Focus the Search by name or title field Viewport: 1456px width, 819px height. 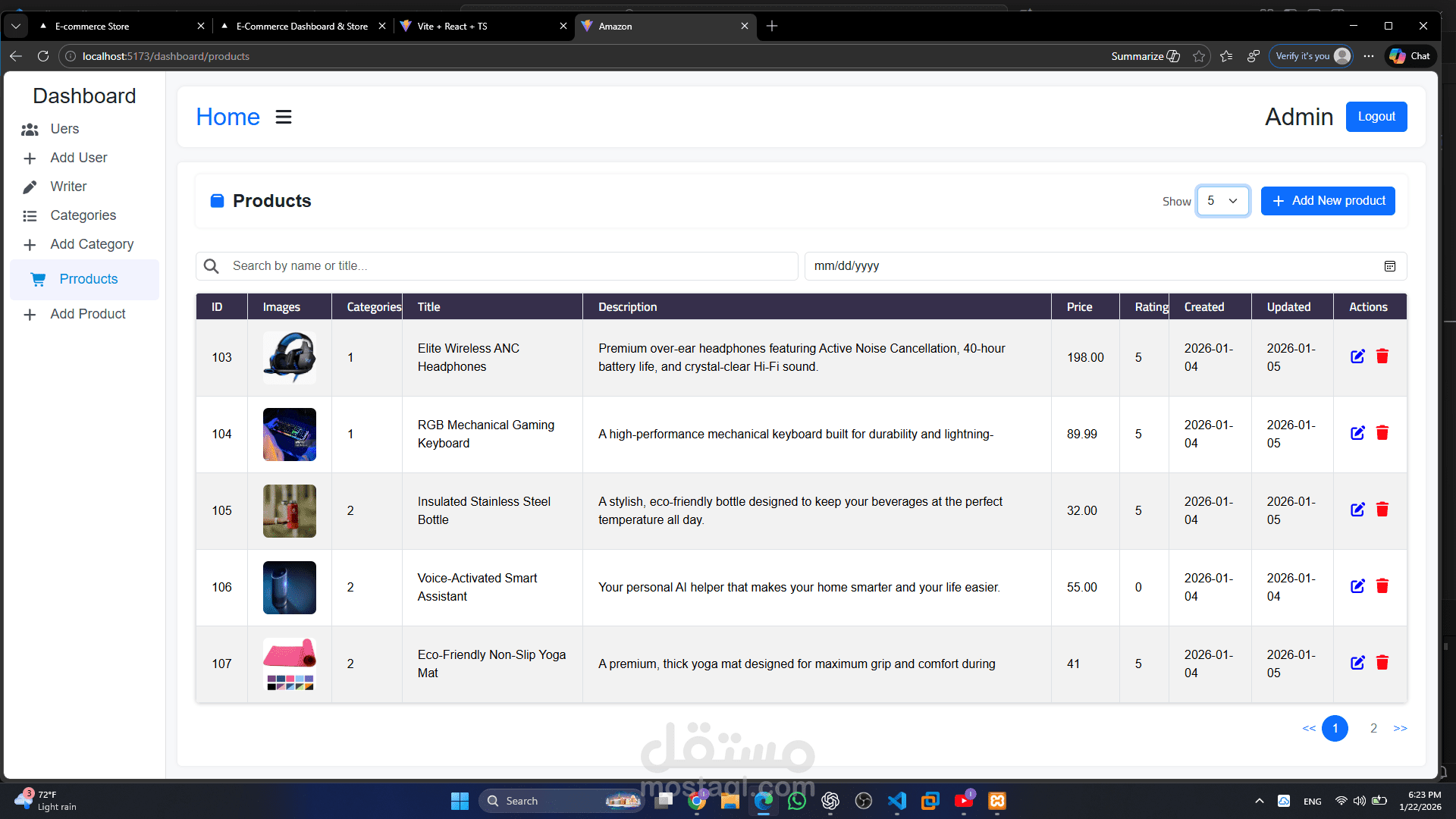[x=497, y=266]
